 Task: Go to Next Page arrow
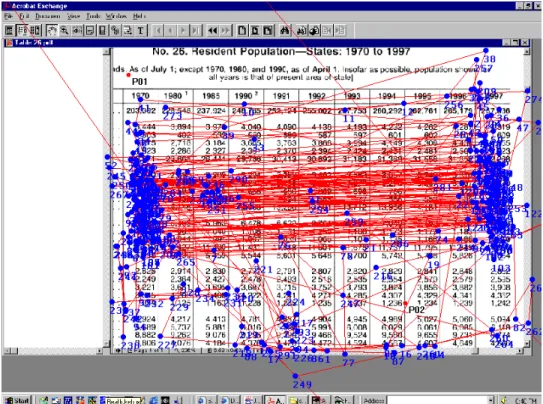tap(183, 30)
